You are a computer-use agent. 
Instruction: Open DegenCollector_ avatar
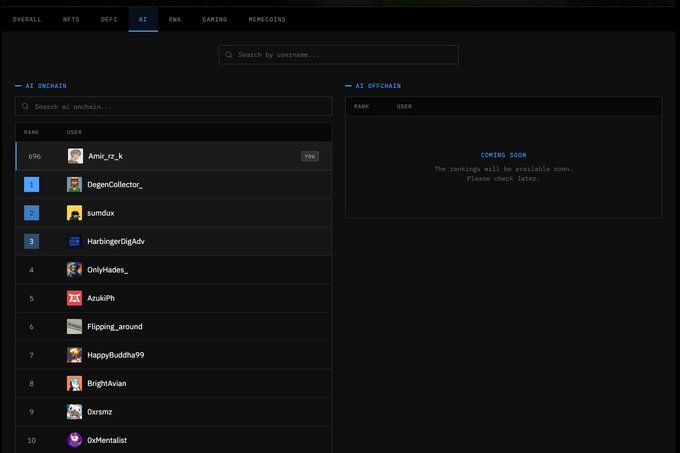75,184
